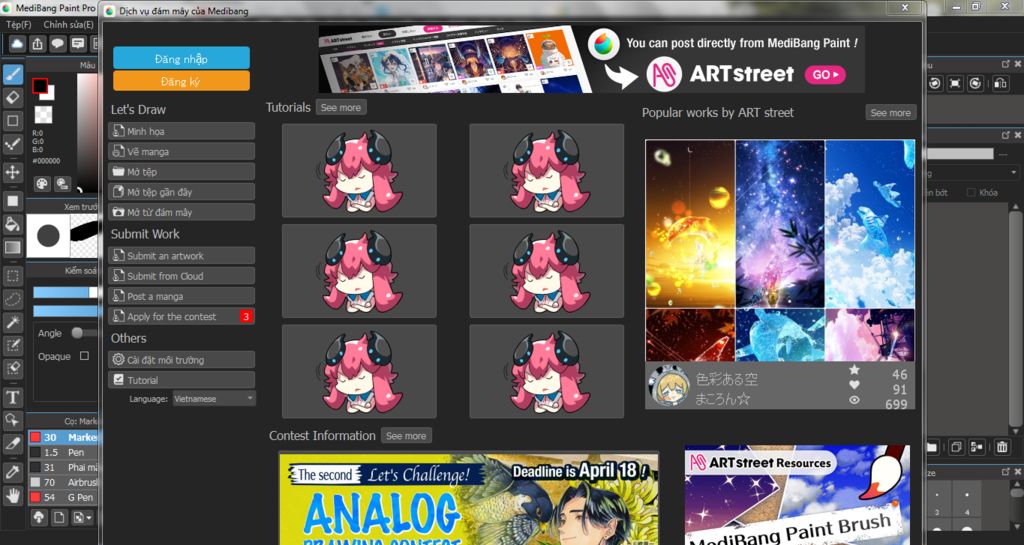Toggle the Opaque checkbox
1024x545 pixels.
84,356
